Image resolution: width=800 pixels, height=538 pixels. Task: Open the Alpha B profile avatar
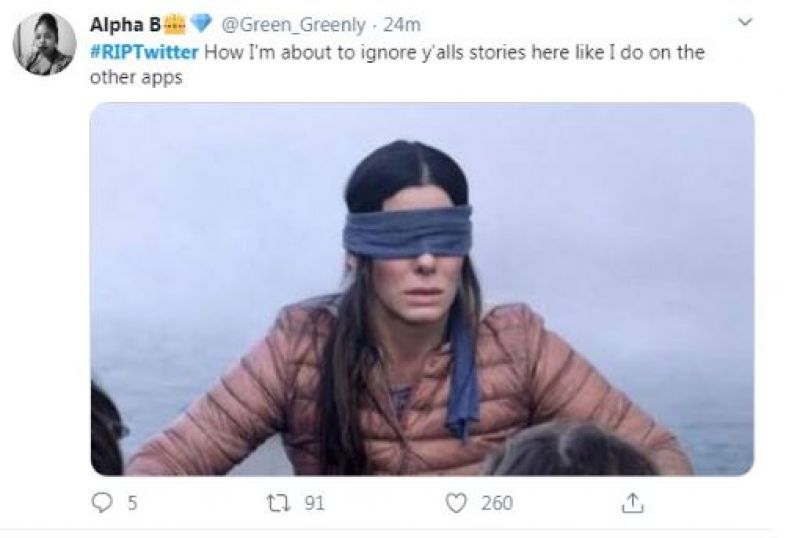44,44
